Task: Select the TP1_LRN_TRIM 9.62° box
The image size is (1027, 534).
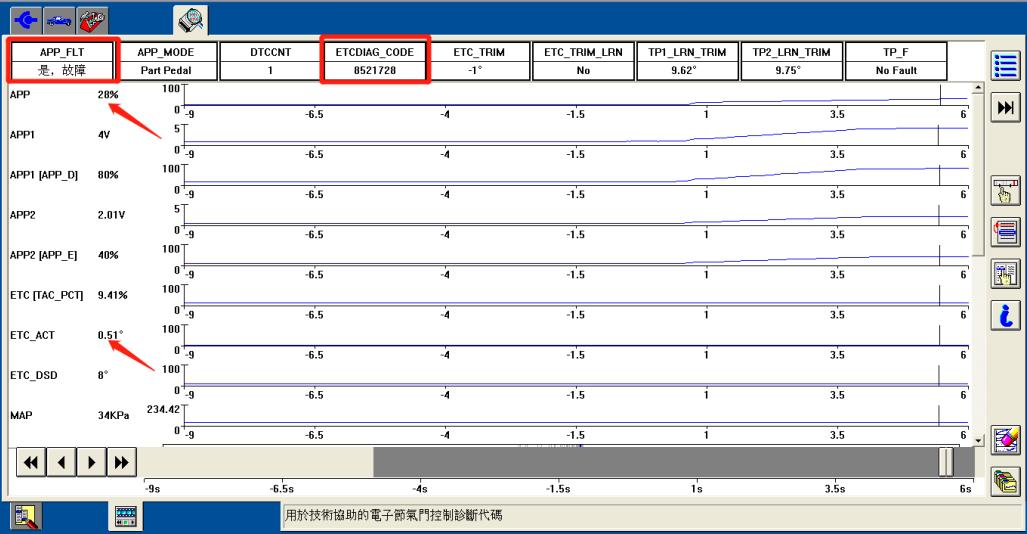Action: (687, 61)
